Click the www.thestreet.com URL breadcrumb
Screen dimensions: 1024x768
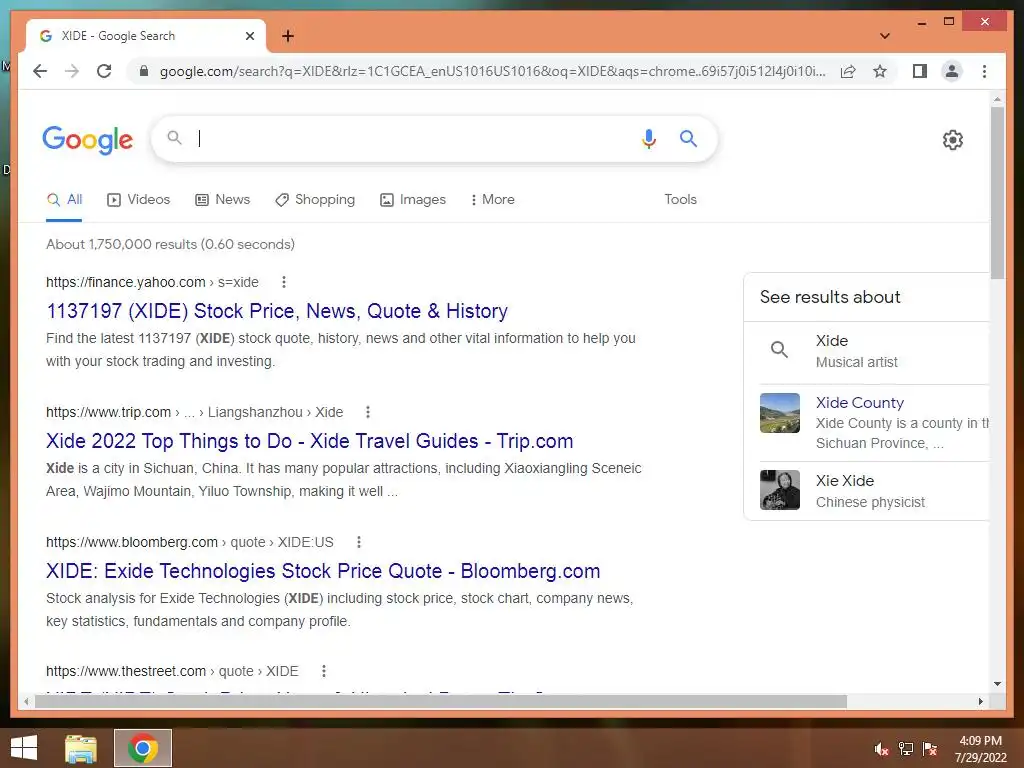point(172,671)
